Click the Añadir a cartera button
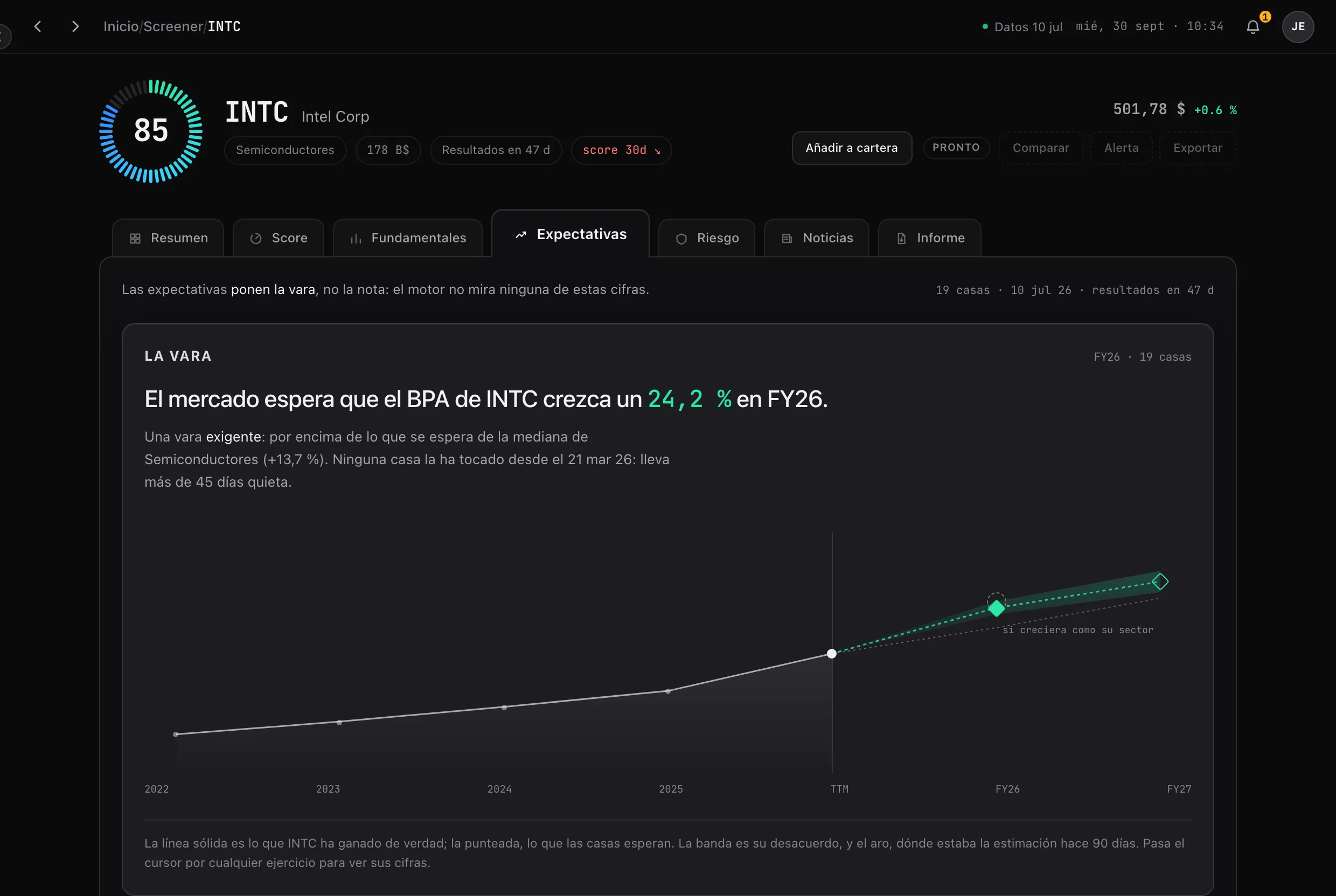The width and height of the screenshot is (1336, 896). click(x=852, y=148)
